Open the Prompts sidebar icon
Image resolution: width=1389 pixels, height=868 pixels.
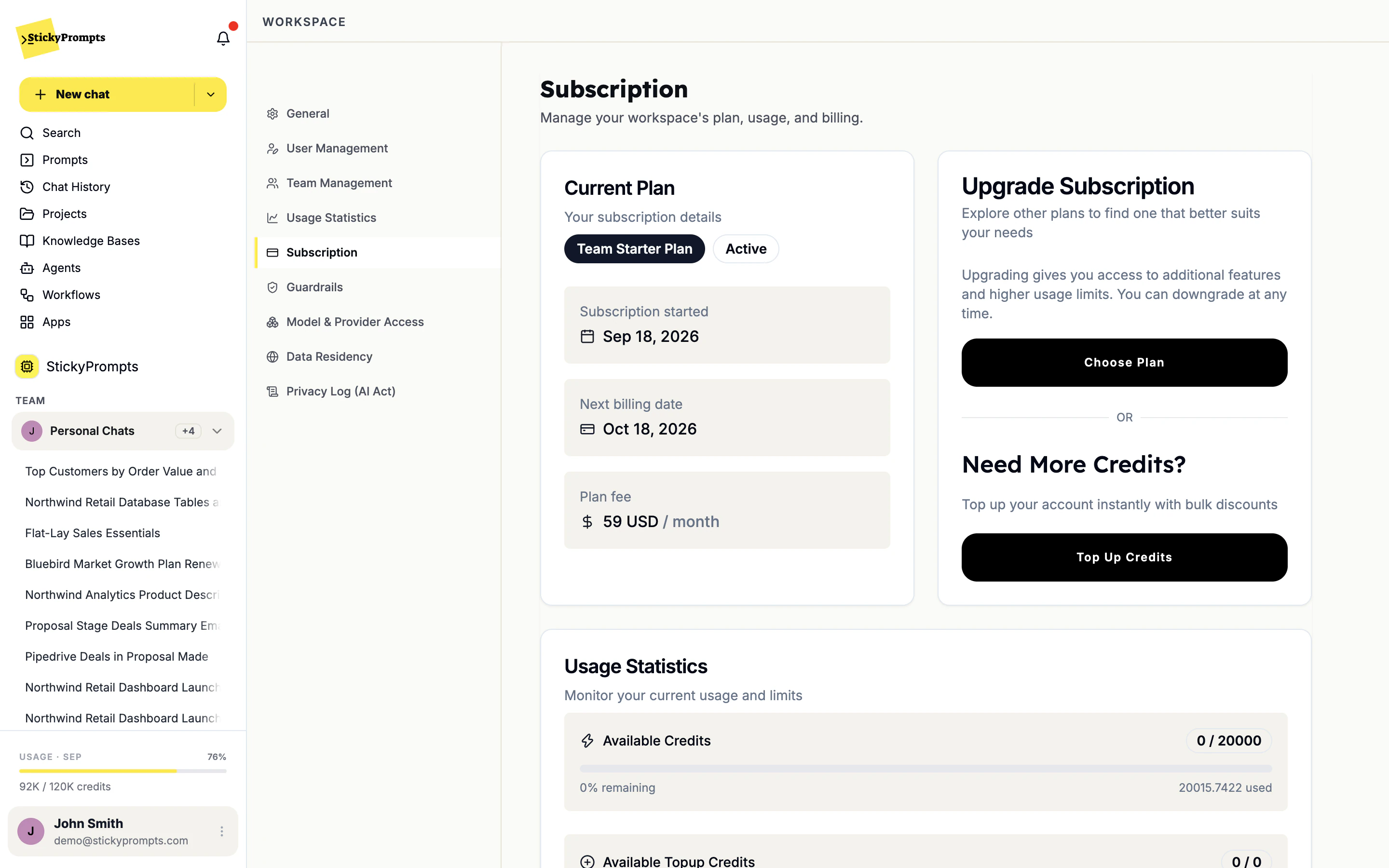click(x=27, y=160)
